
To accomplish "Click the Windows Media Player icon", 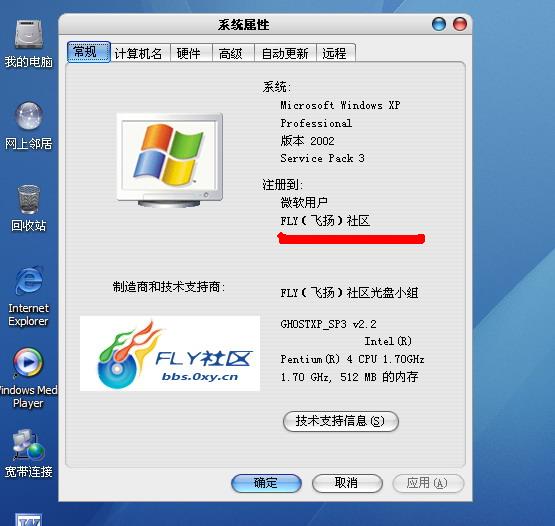I will click(x=28, y=378).
